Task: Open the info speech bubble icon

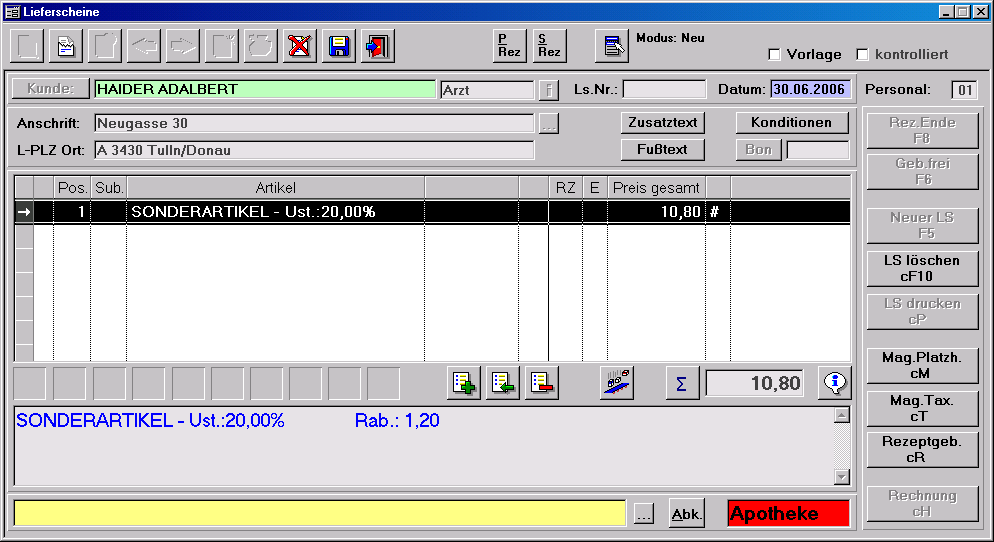Action: coord(834,383)
